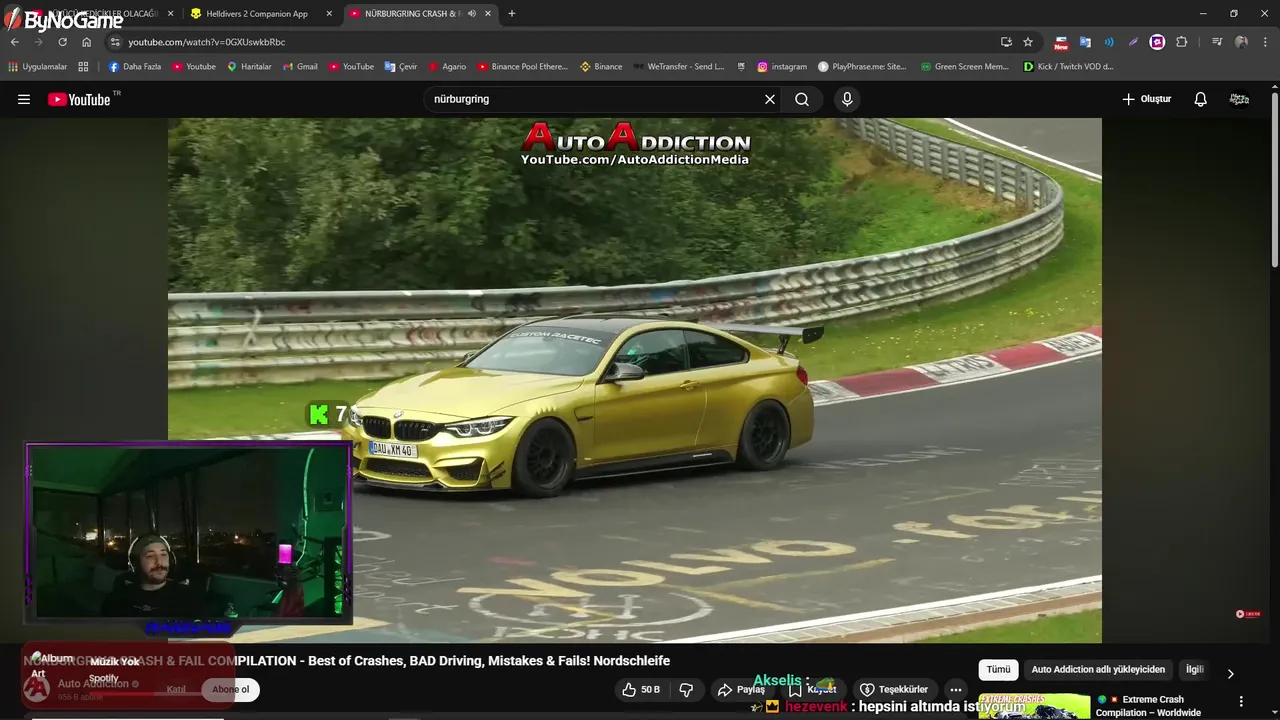Image resolution: width=1280 pixels, height=720 pixels.
Task: Open a new browser tab
Action: click(512, 14)
